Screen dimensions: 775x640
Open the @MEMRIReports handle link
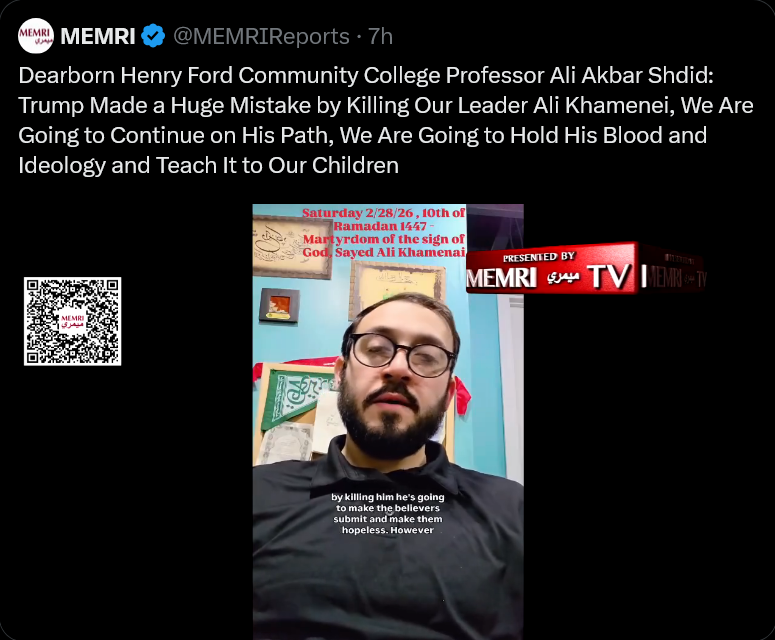tap(261, 37)
